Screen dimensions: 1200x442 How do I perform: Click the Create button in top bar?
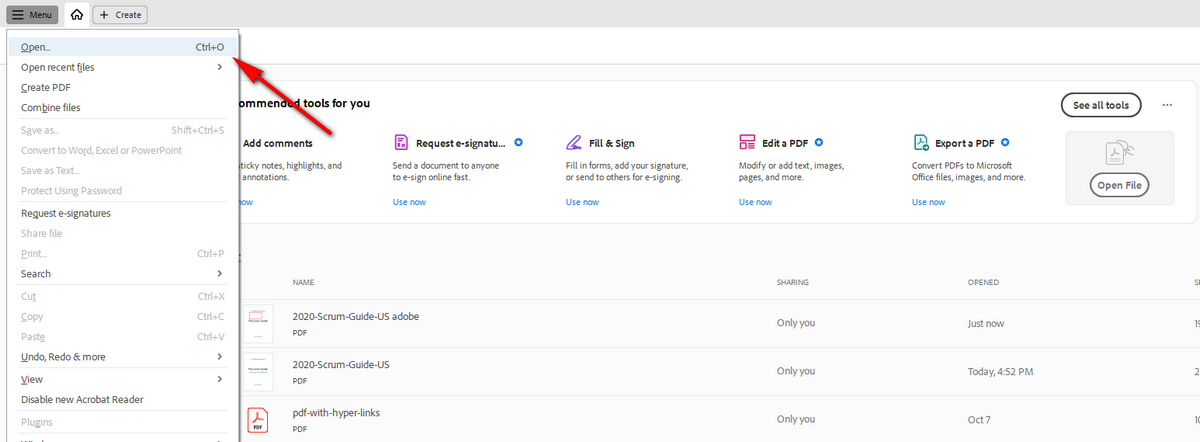120,15
